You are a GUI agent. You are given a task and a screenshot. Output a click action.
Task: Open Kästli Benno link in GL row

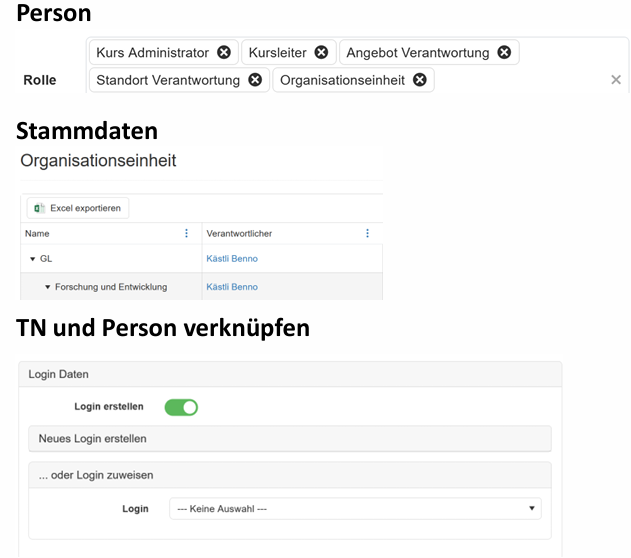pyautogui.click(x=232, y=259)
